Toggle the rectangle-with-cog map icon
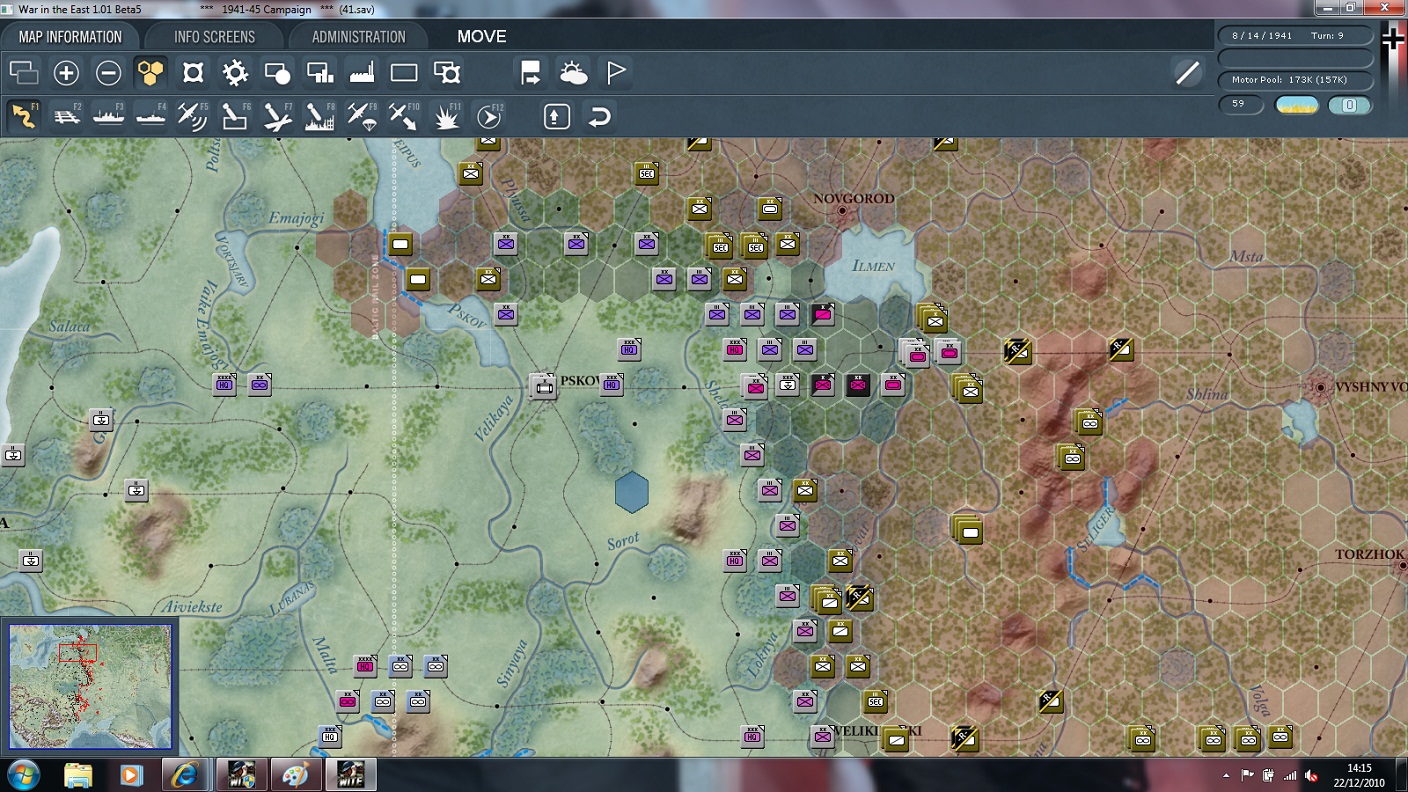The height and width of the screenshot is (792, 1408). [446, 73]
